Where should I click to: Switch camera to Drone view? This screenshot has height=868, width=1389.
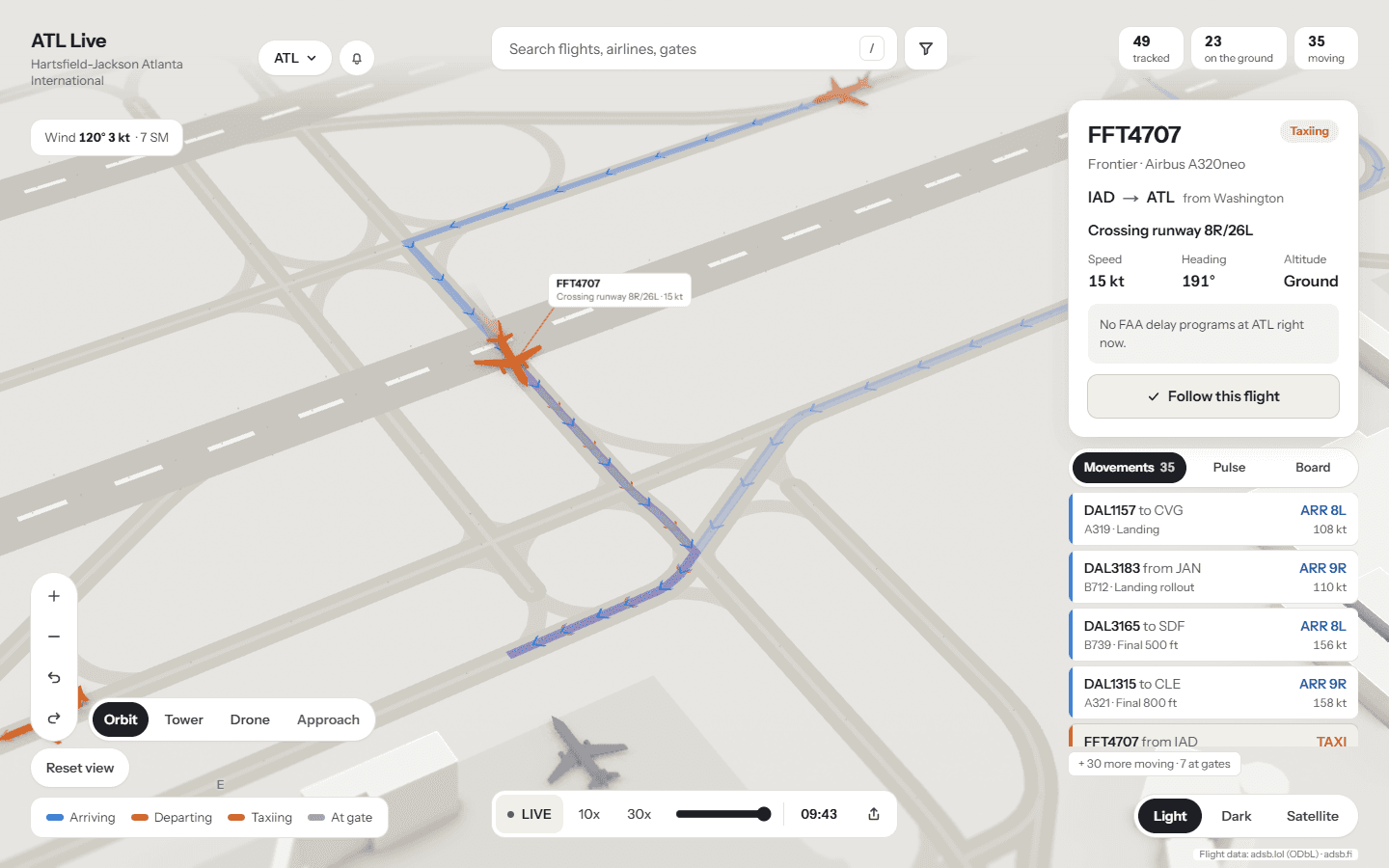[x=250, y=719]
